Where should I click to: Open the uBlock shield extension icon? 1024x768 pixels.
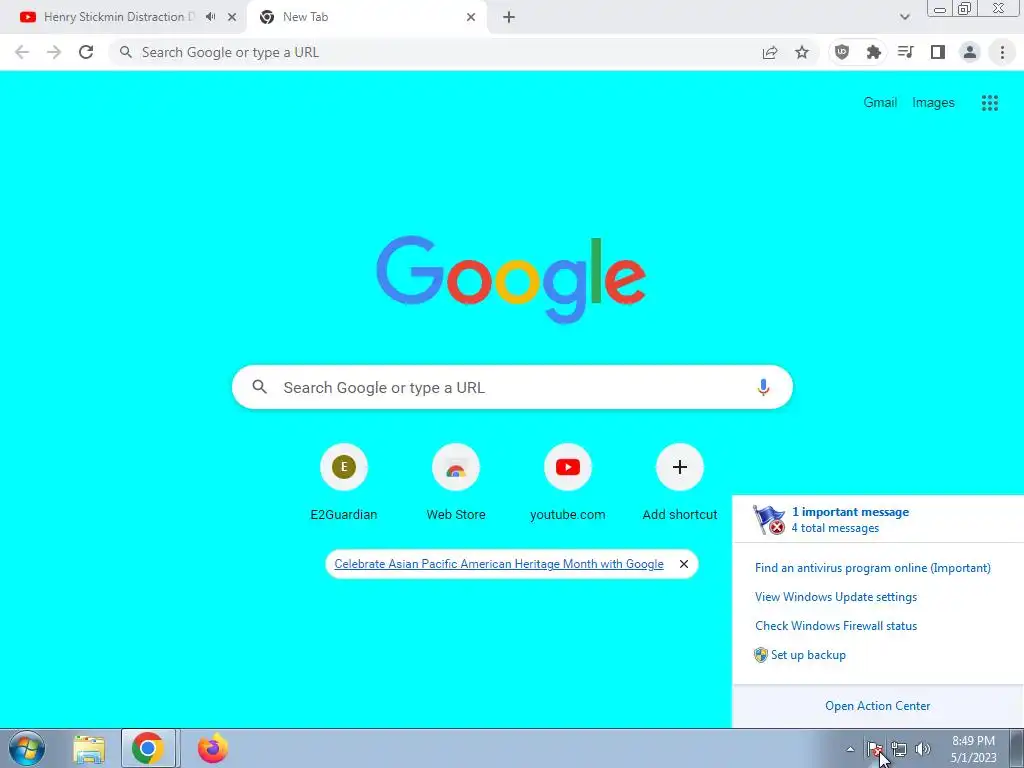(842, 52)
